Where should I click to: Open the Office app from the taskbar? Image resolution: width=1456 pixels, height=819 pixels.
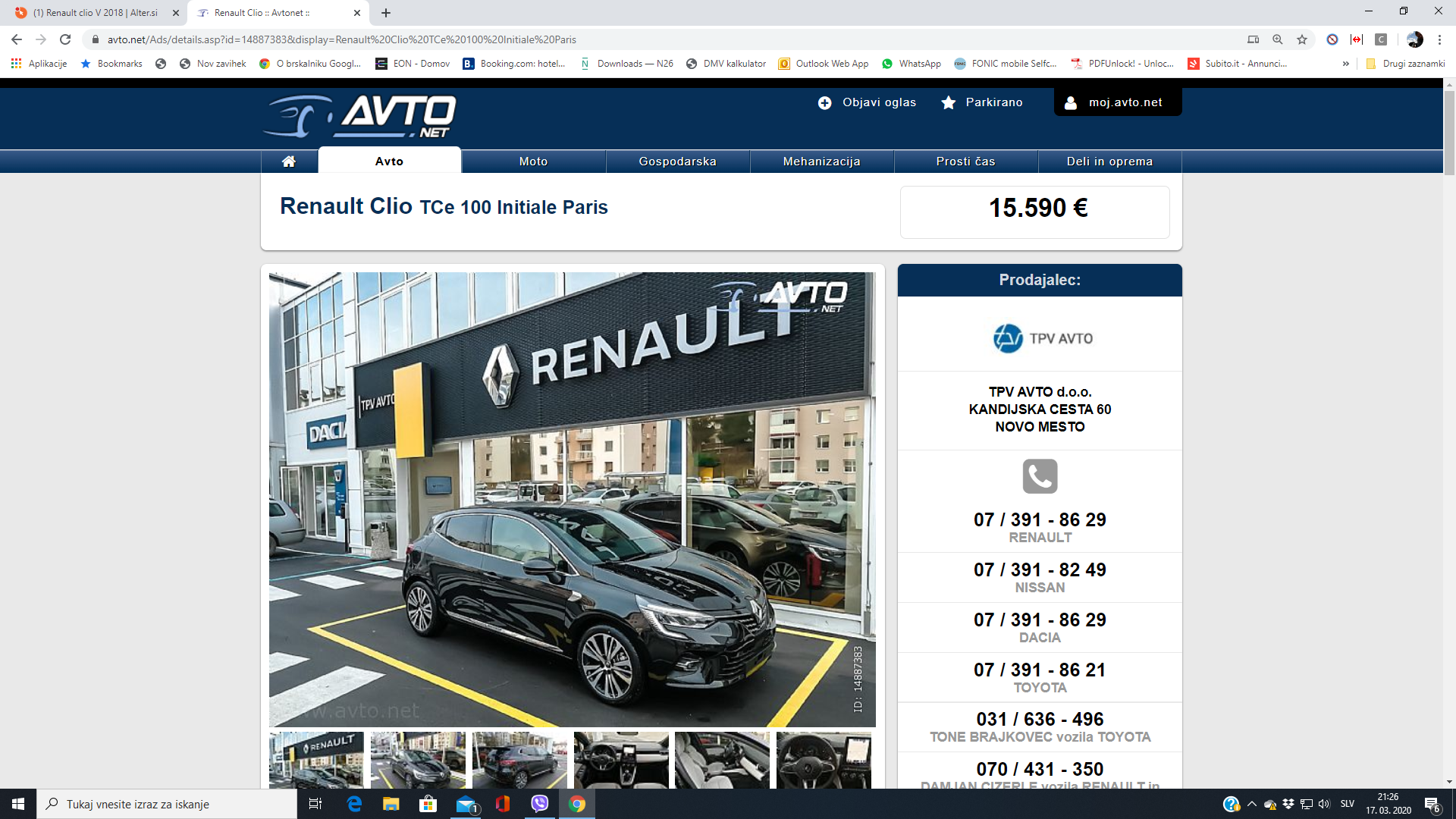[x=502, y=804]
